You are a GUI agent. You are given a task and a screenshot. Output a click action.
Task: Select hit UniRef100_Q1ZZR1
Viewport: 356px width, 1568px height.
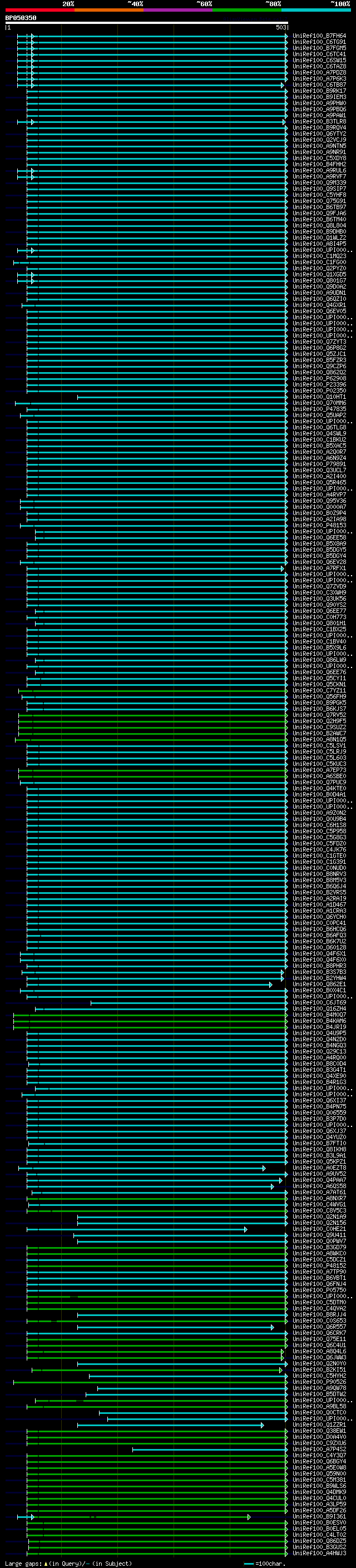tap(319, 1425)
